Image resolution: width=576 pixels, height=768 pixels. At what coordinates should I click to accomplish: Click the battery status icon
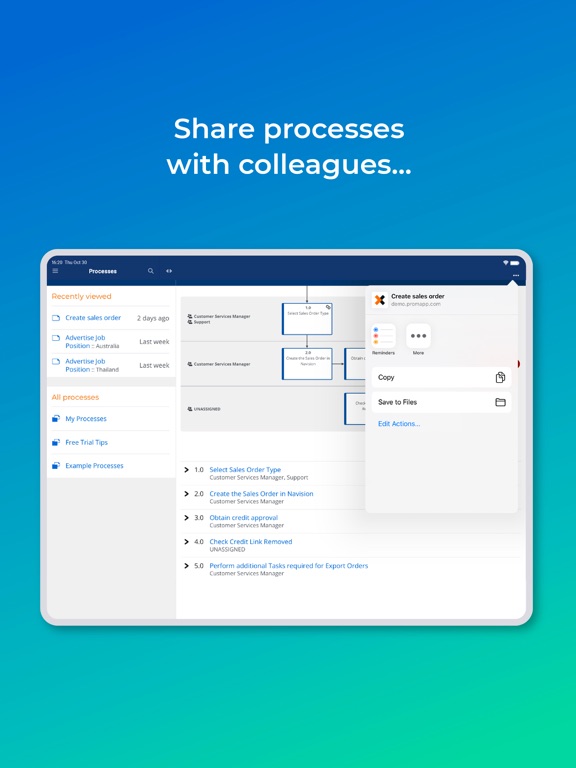point(516,263)
